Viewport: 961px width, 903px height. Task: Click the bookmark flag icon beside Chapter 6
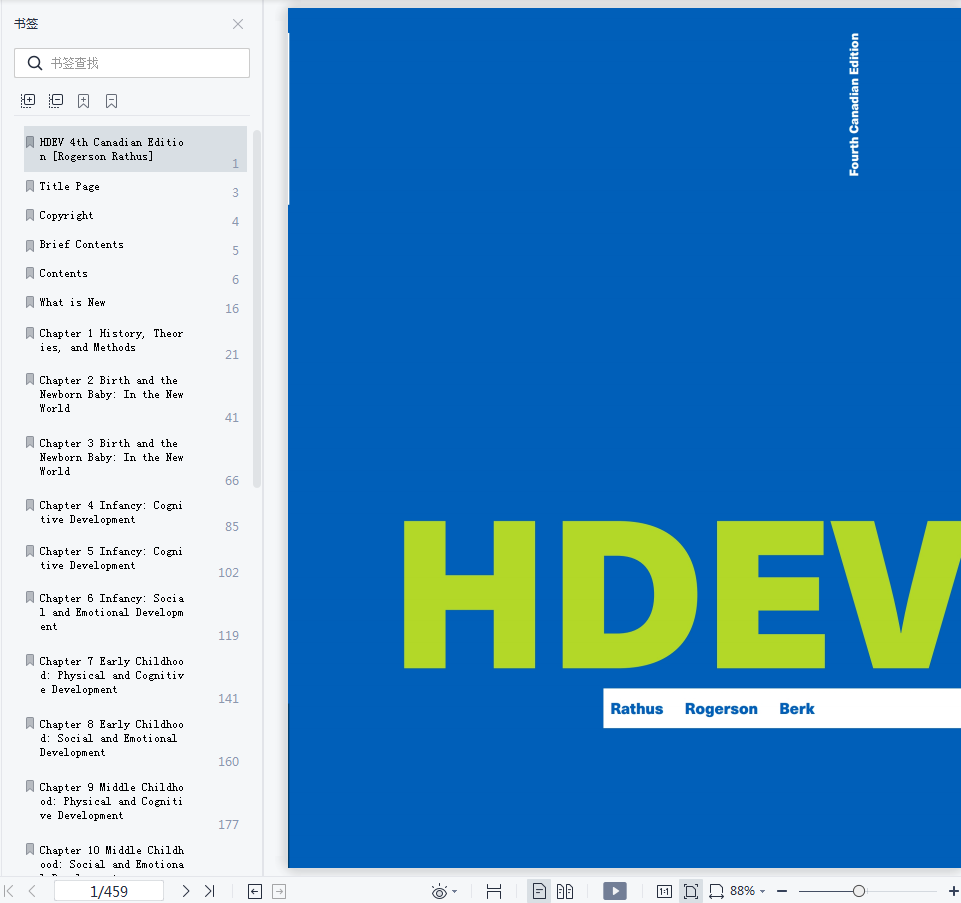tap(29, 598)
